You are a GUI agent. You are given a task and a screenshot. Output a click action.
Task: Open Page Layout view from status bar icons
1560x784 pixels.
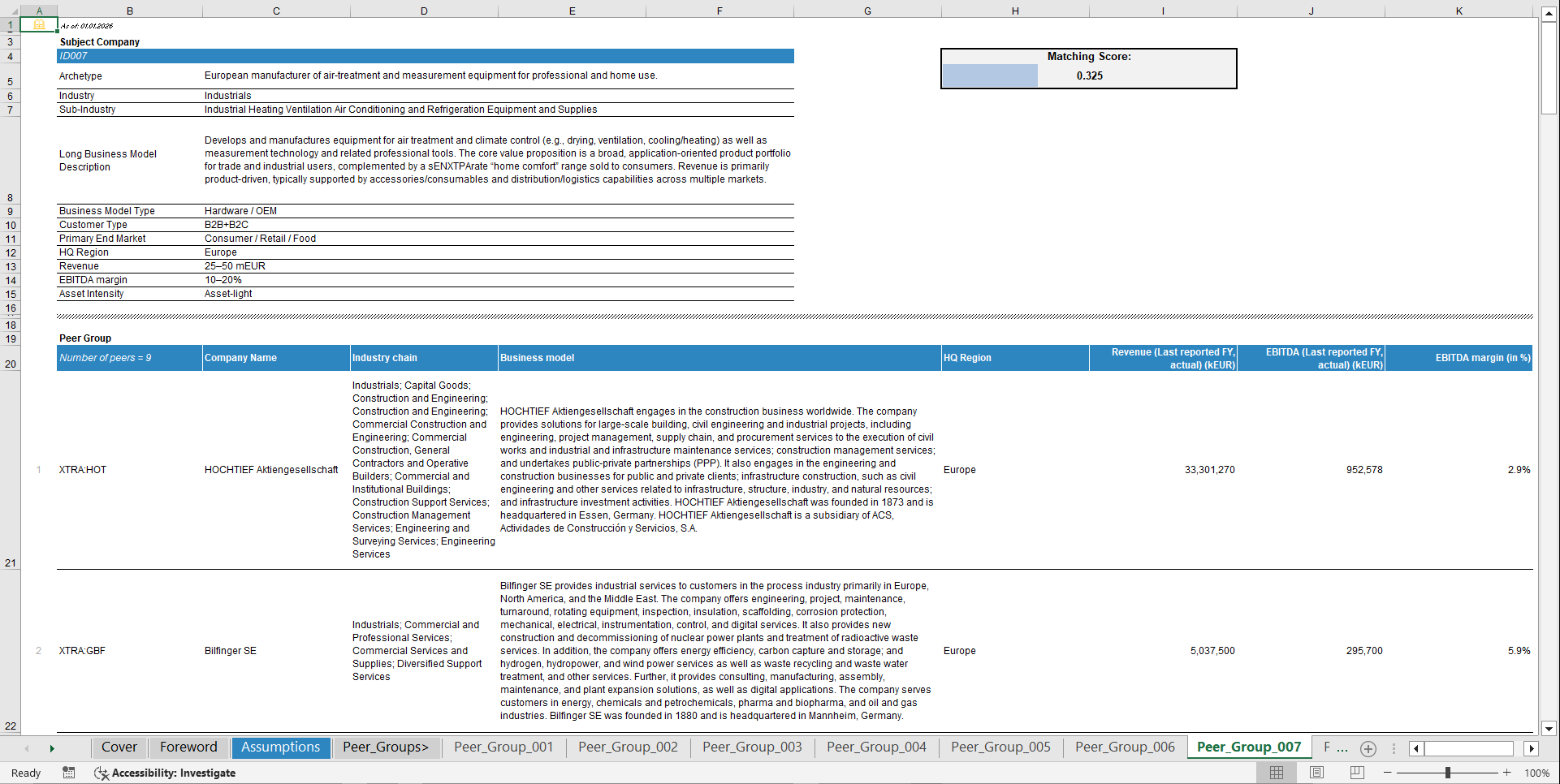1316,773
